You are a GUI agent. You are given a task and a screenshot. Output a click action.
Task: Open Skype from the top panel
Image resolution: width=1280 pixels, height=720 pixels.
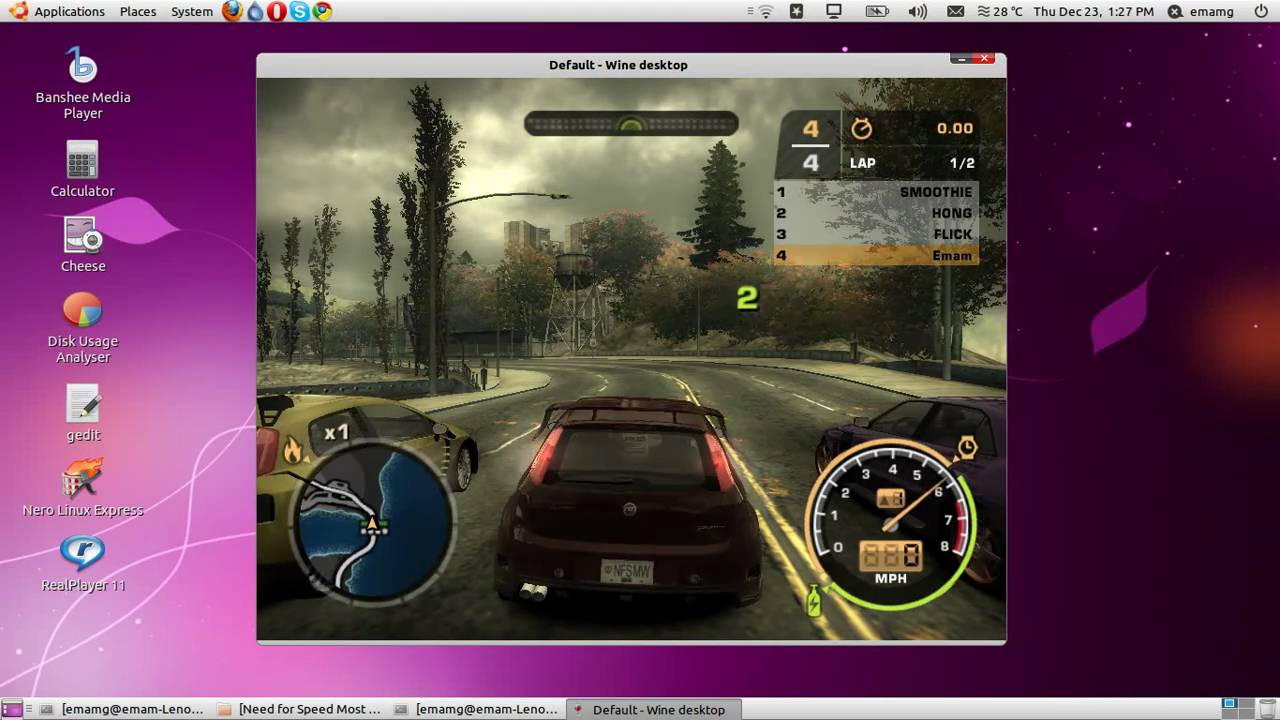click(x=299, y=11)
